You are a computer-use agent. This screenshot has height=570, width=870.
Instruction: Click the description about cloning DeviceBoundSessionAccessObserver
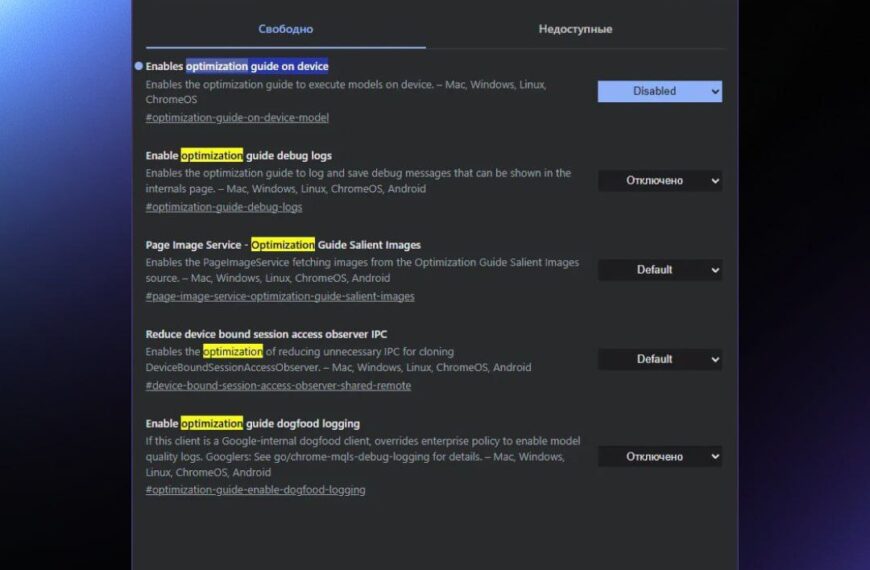[338, 360]
